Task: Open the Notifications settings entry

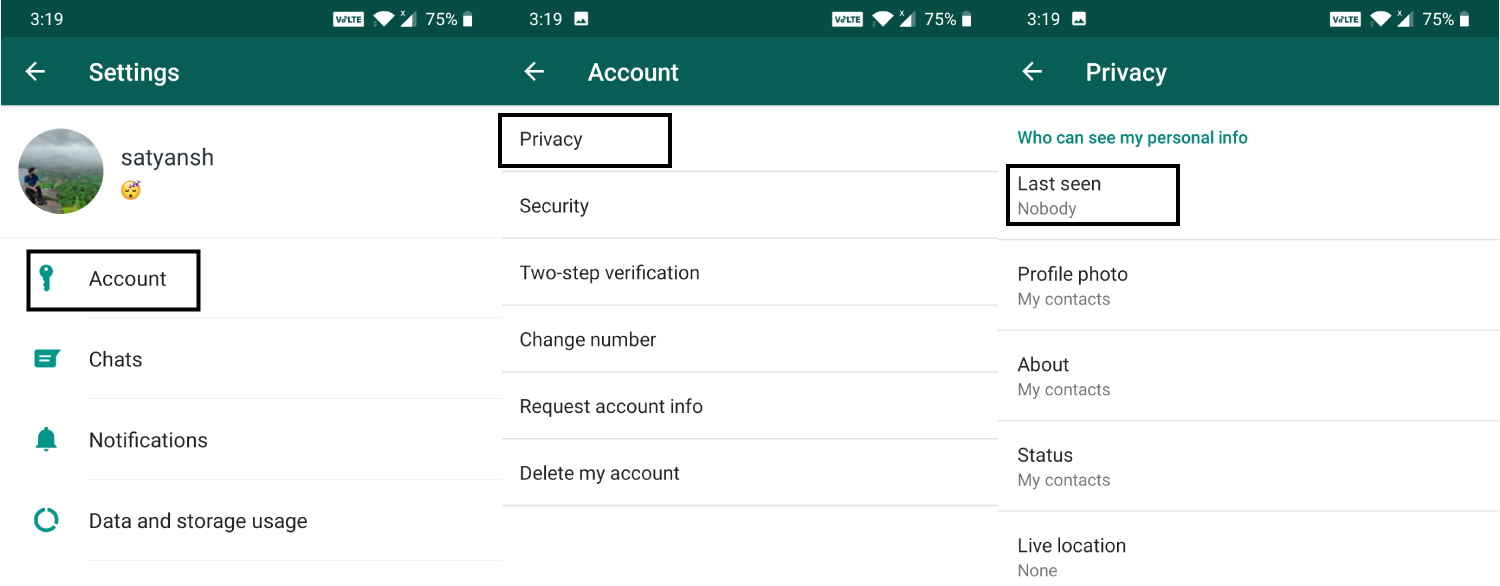Action: 250,440
